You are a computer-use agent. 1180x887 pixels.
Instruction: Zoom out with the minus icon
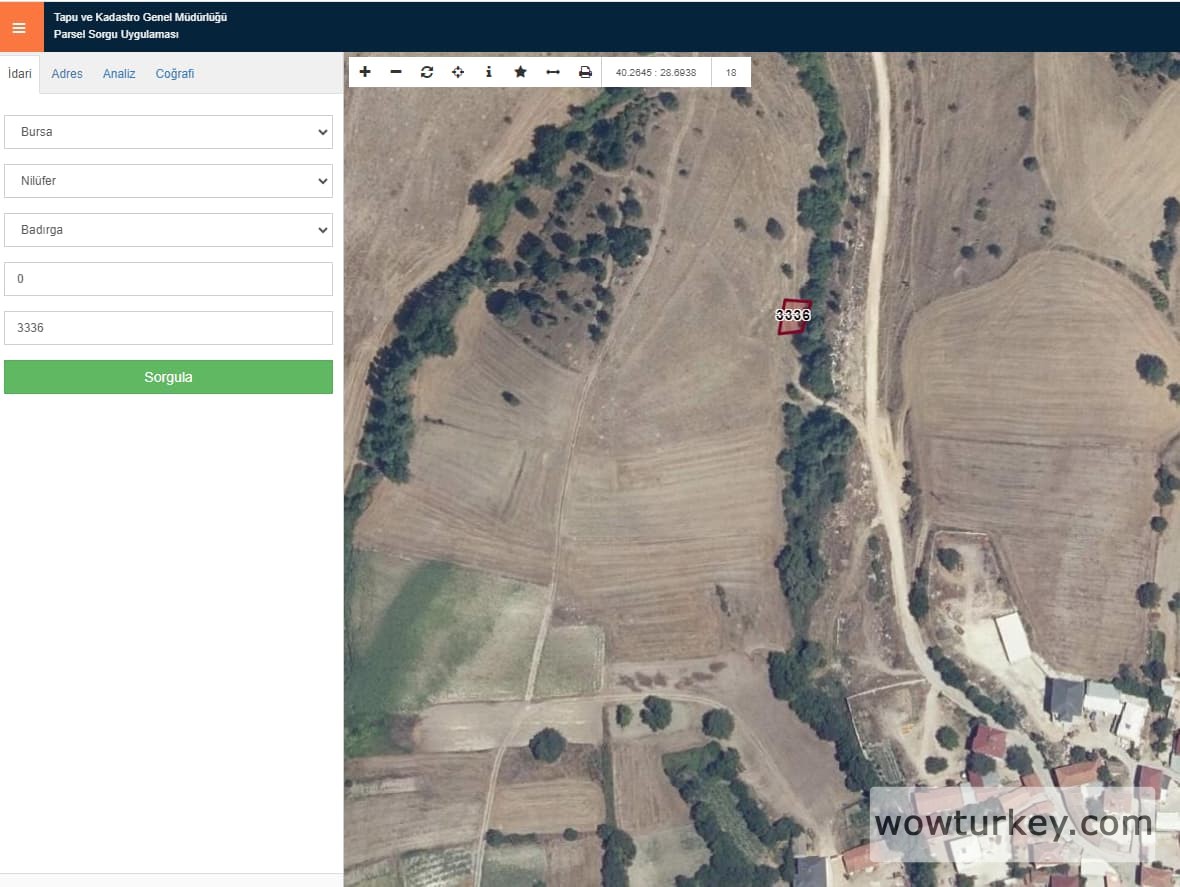(x=396, y=72)
